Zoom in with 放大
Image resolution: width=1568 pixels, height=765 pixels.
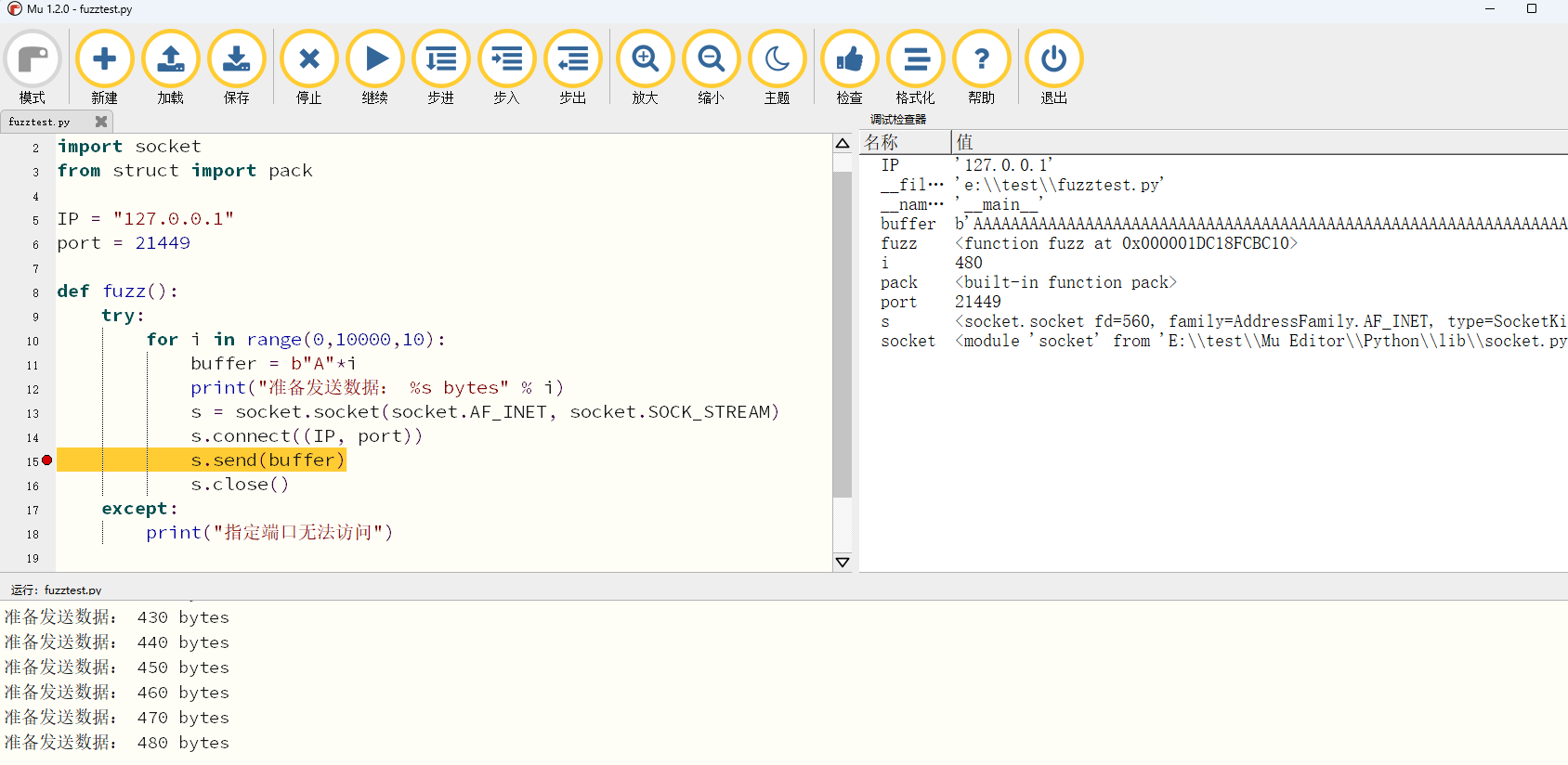click(x=645, y=67)
